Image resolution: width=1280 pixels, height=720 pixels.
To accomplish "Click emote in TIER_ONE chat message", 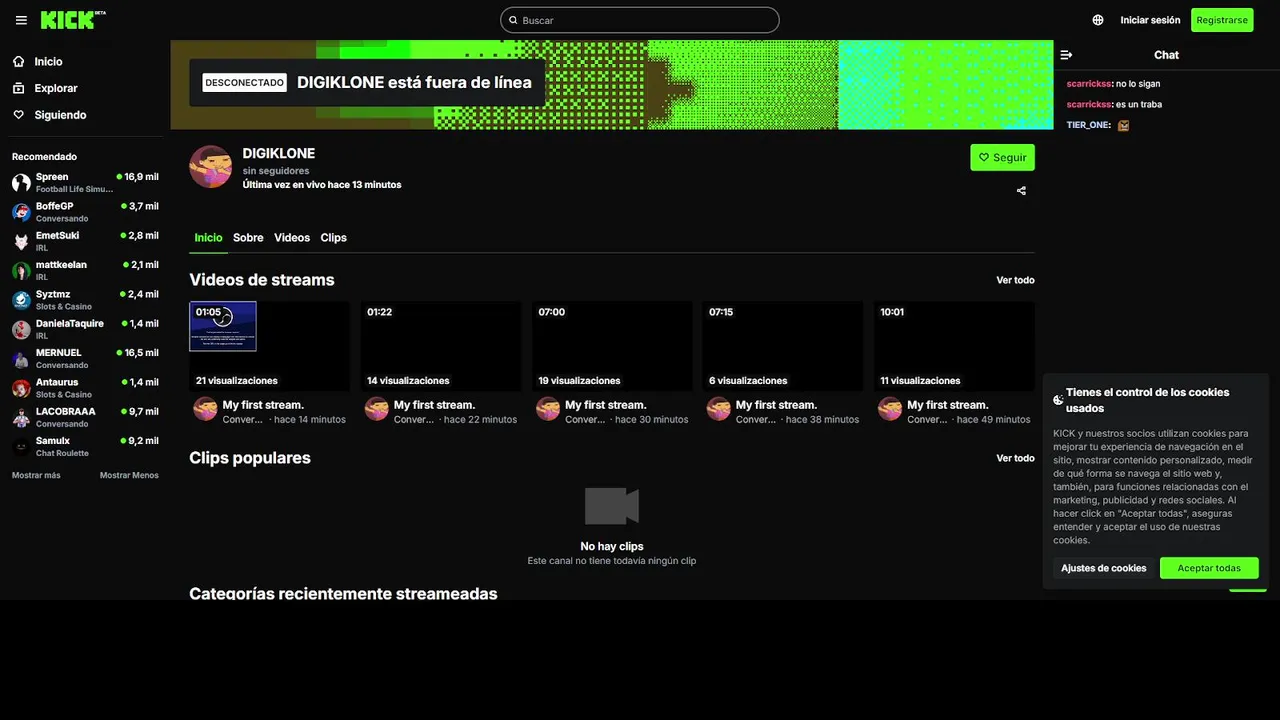I will point(1123,126).
